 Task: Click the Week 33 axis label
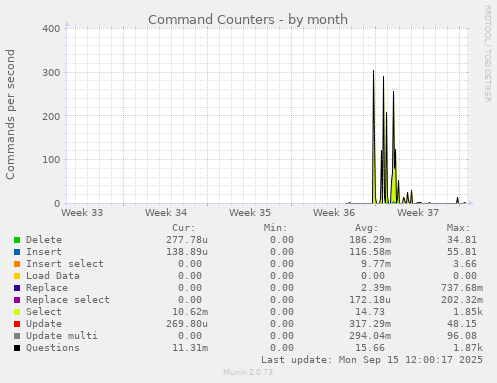coord(82,212)
